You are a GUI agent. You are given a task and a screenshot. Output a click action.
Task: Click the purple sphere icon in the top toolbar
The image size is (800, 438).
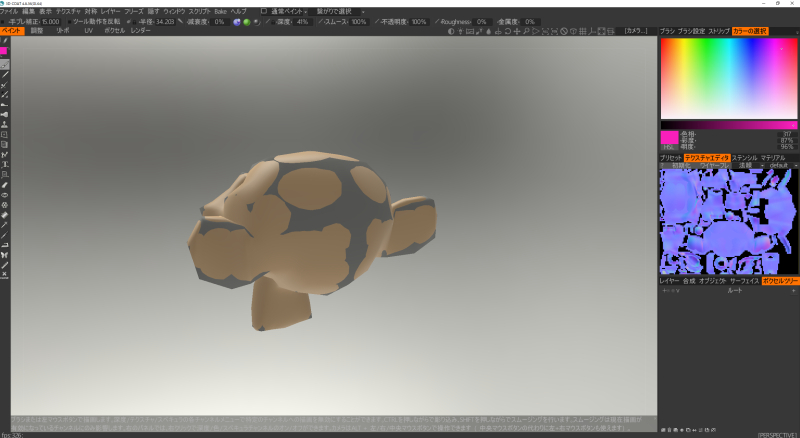(237, 21)
